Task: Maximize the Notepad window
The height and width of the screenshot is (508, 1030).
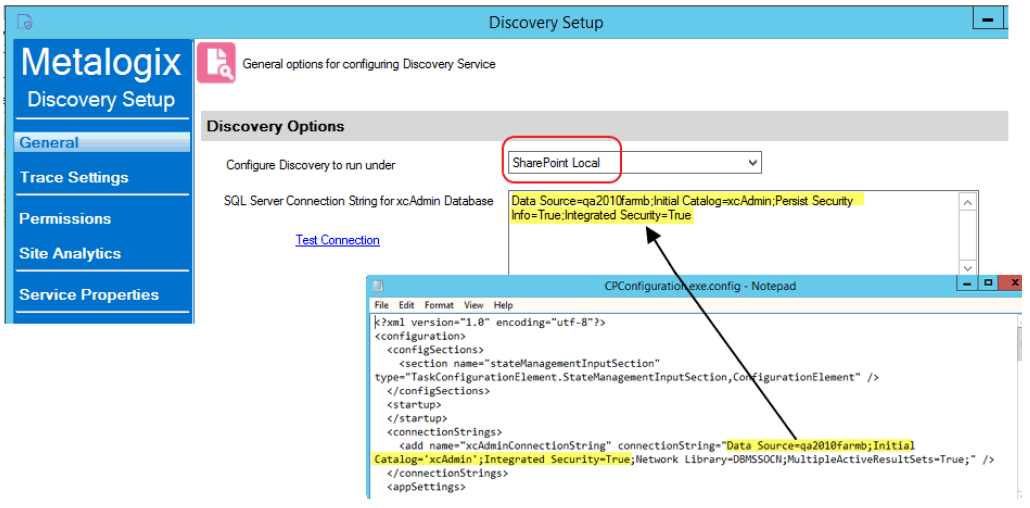Action: click(x=988, y=283)
